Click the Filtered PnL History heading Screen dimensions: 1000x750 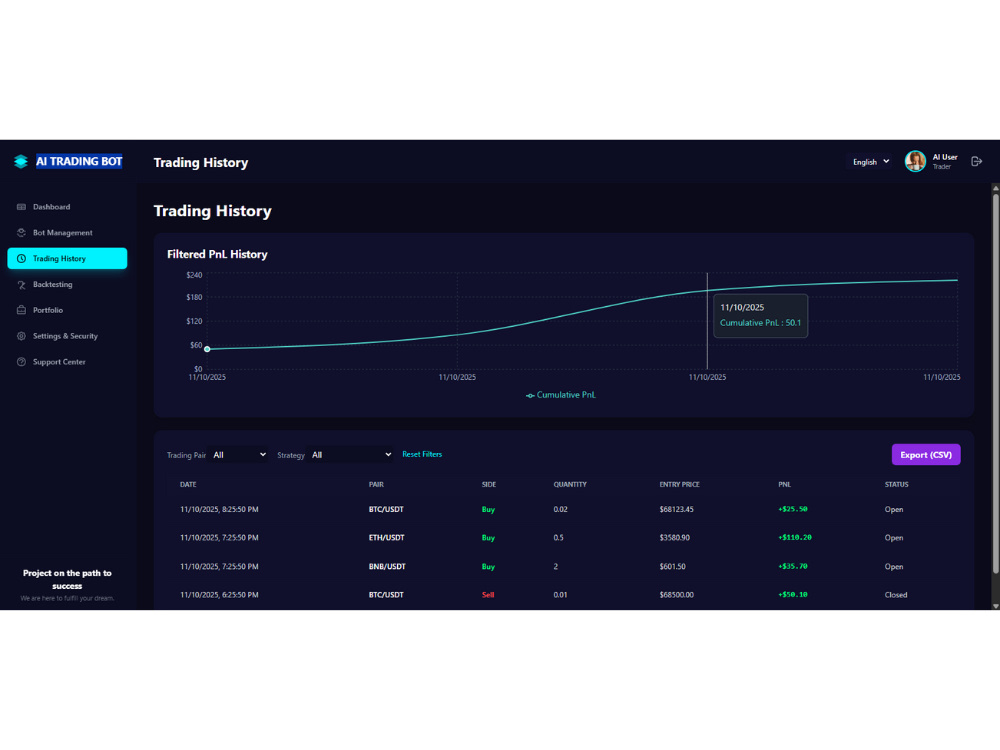click(217, 254)
